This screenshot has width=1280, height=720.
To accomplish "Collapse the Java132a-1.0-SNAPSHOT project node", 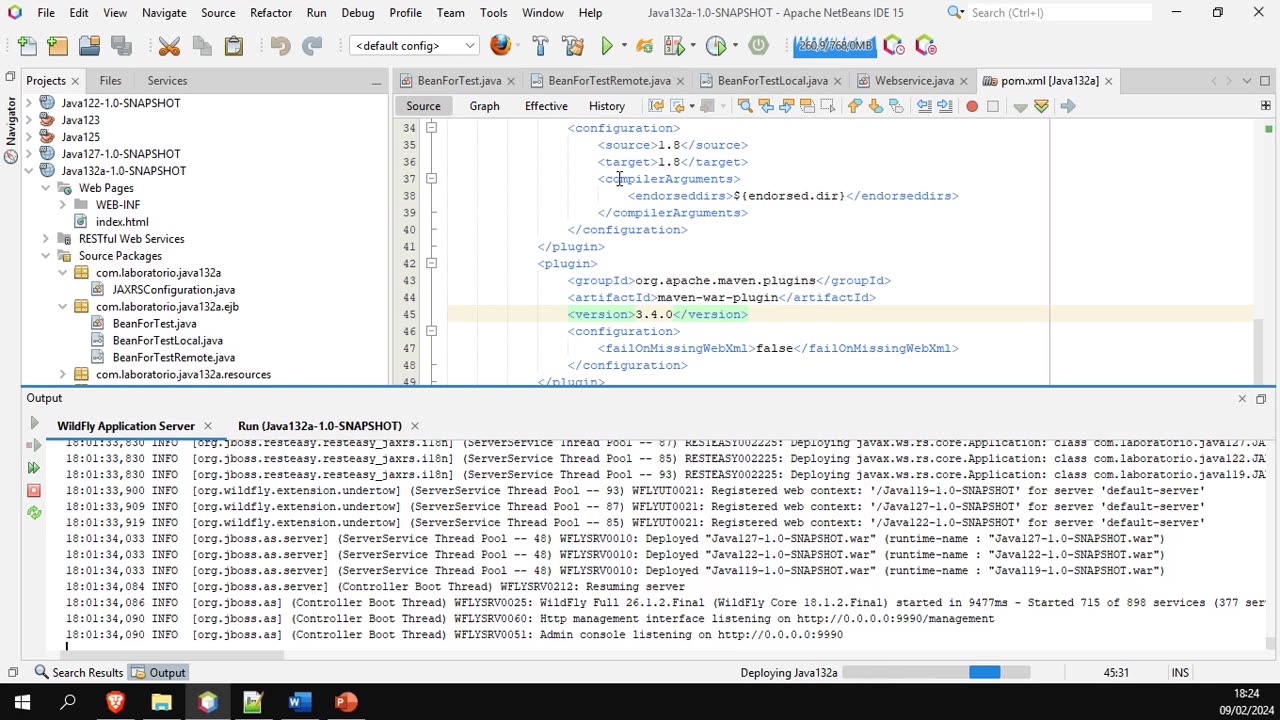I will [x=28, y=171].
